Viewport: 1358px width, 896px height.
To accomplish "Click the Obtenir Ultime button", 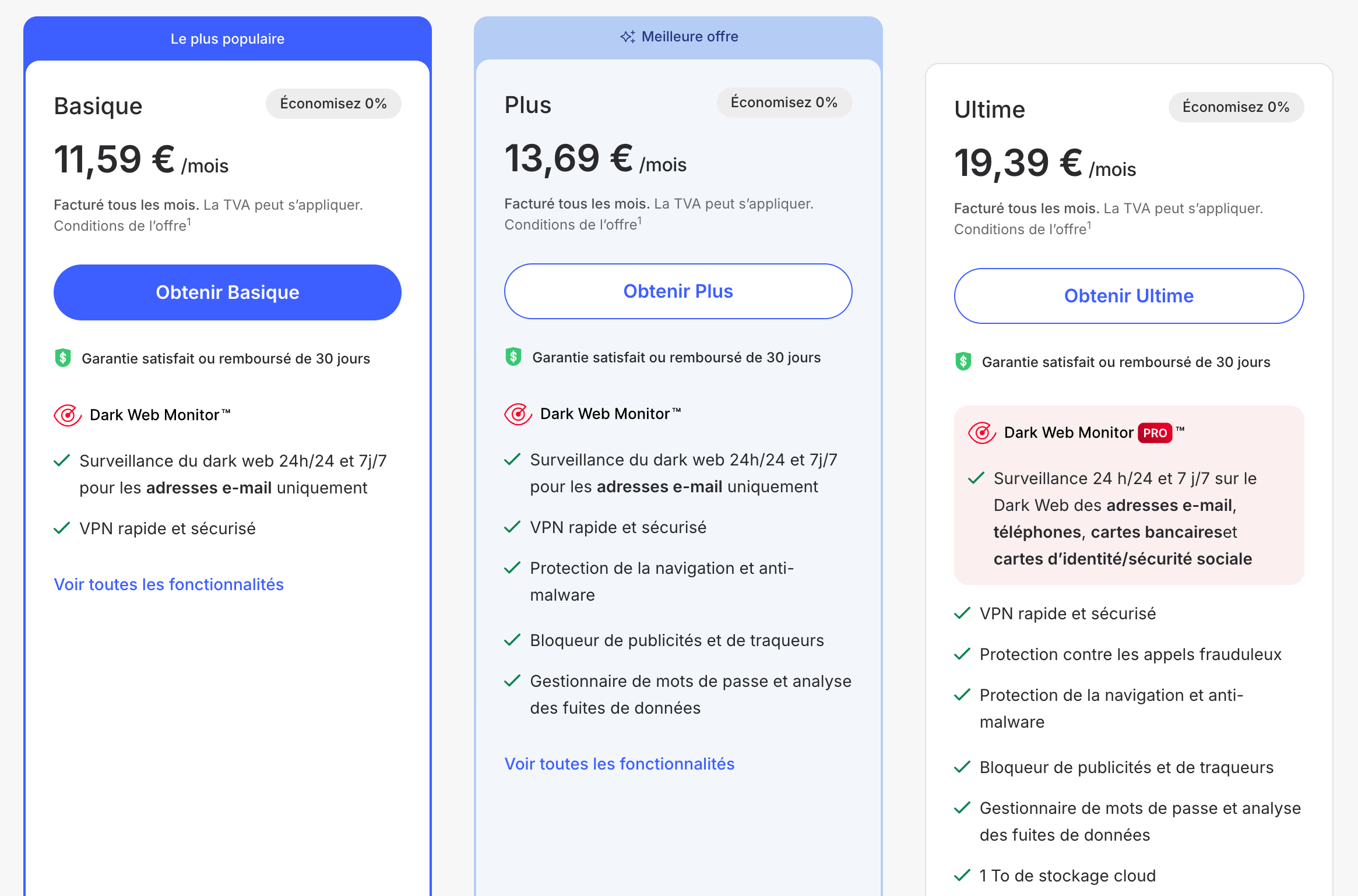I will pos(1128,295).
